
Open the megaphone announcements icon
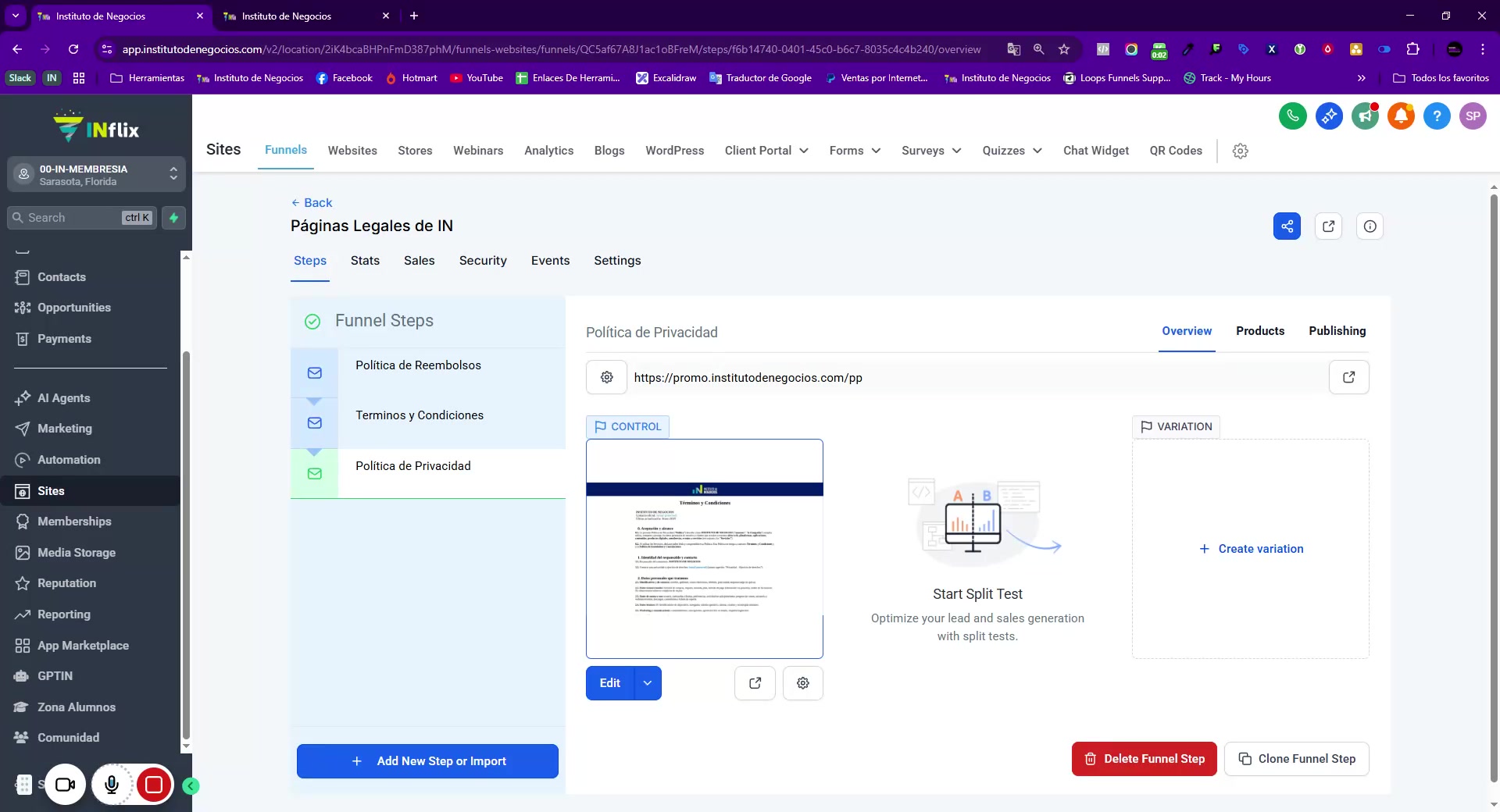1365,116
